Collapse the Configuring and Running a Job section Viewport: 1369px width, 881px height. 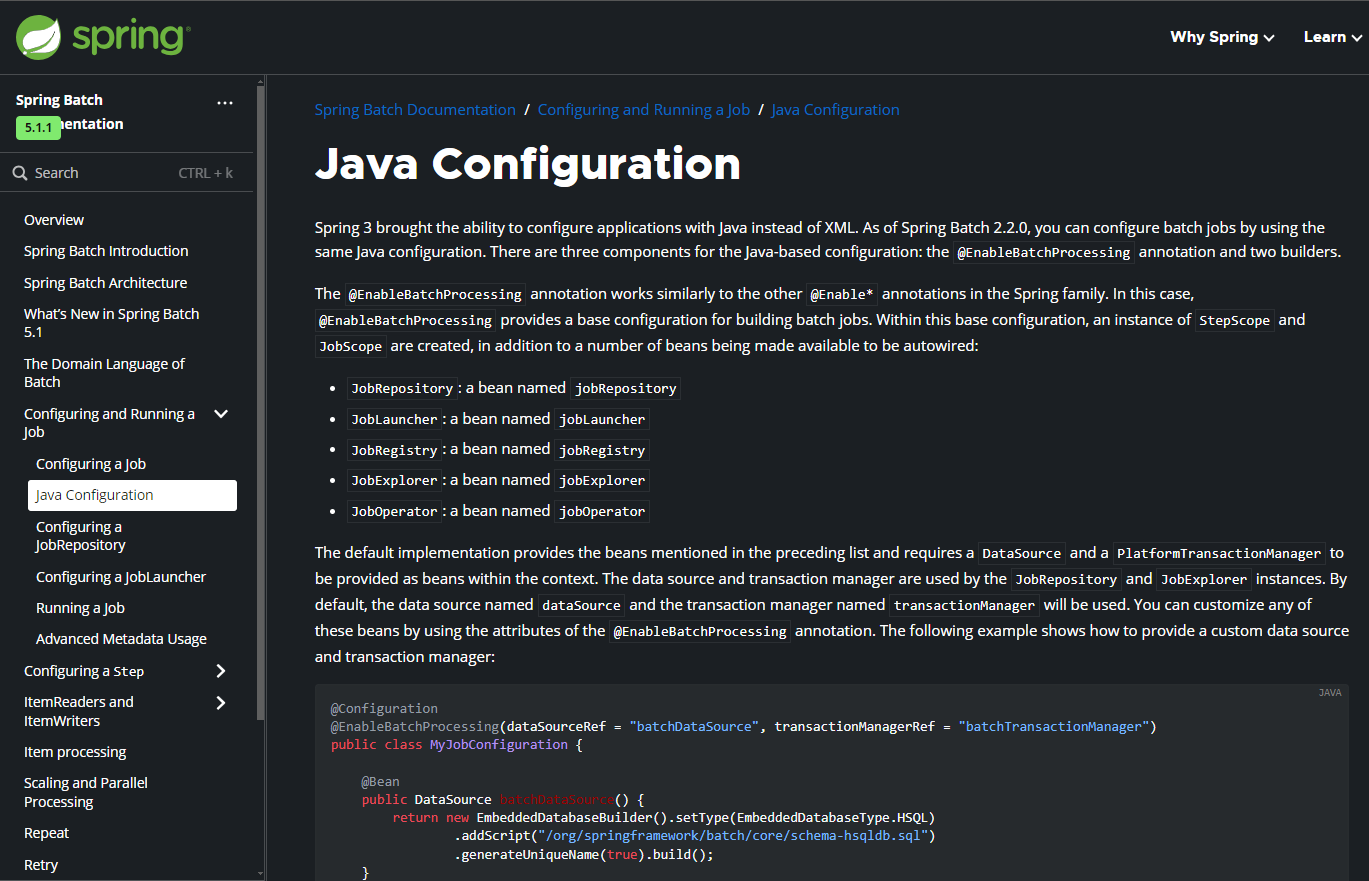[x=222, y=414]
